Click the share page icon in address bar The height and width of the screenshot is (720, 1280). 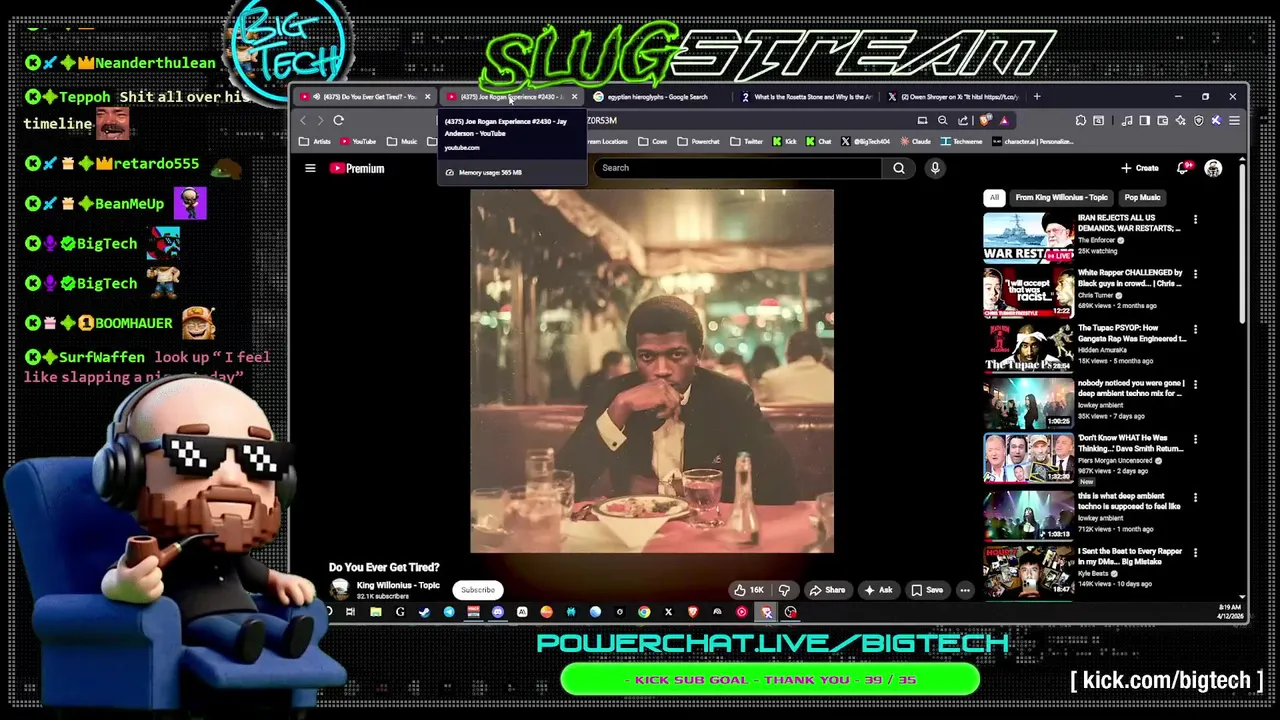pyautogui.click(x=963, y=120)
